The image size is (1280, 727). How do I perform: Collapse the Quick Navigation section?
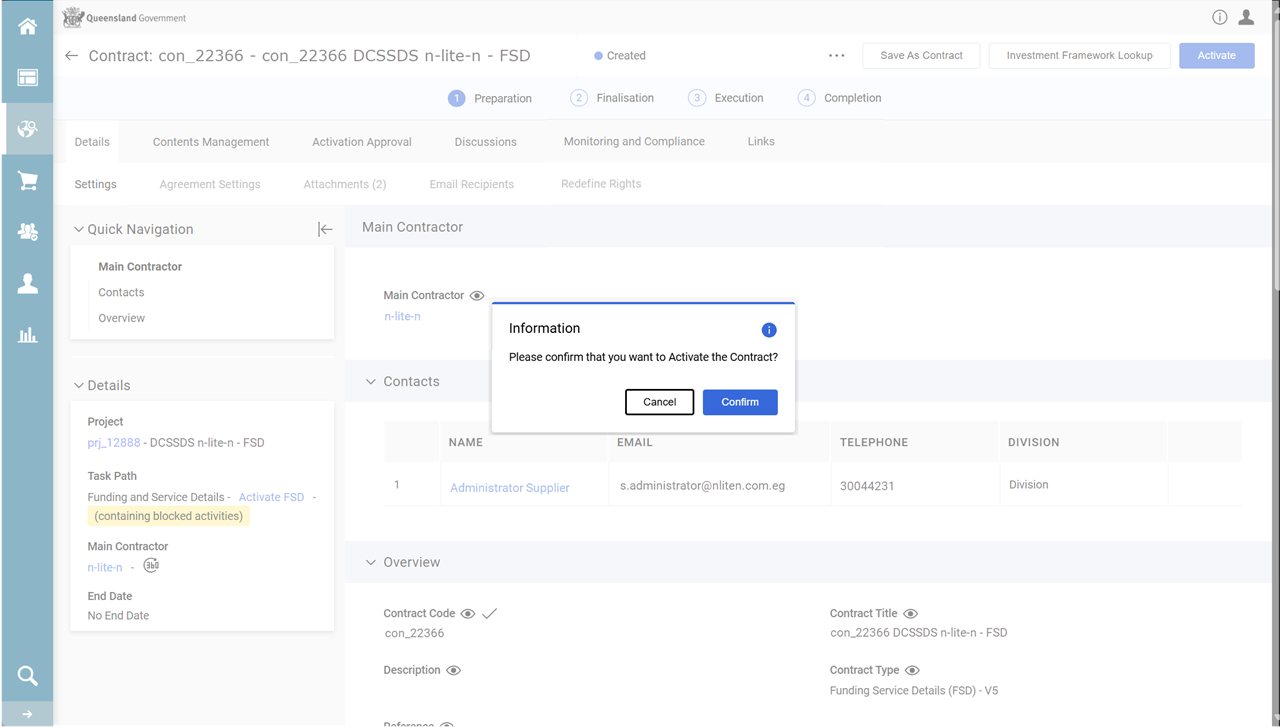[79, 229]
